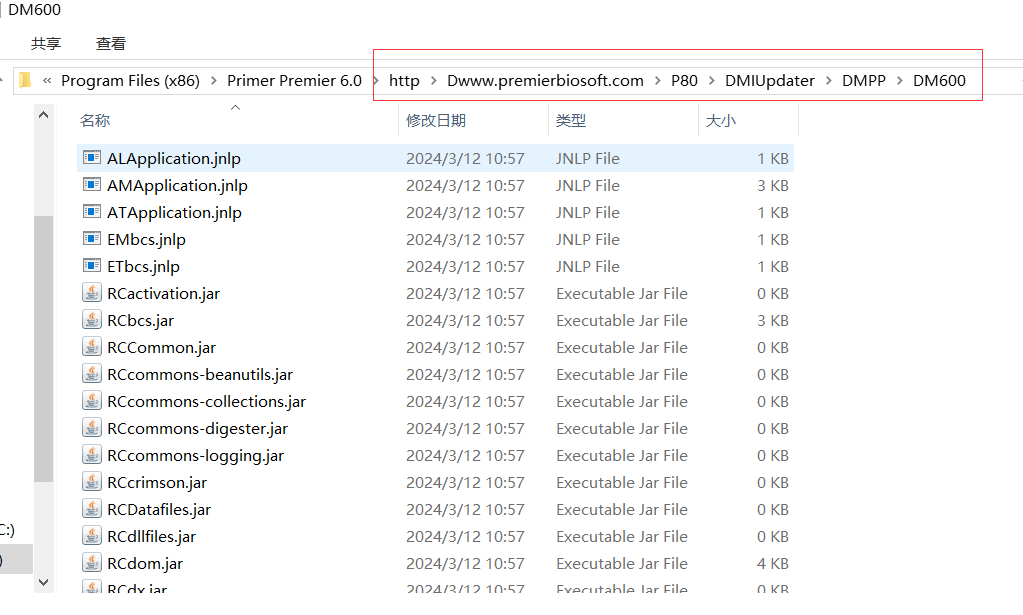Click the RCbcs.jar Java icon
The image size is (1023, 615).
pyautogui.click(x=92, y=320)
